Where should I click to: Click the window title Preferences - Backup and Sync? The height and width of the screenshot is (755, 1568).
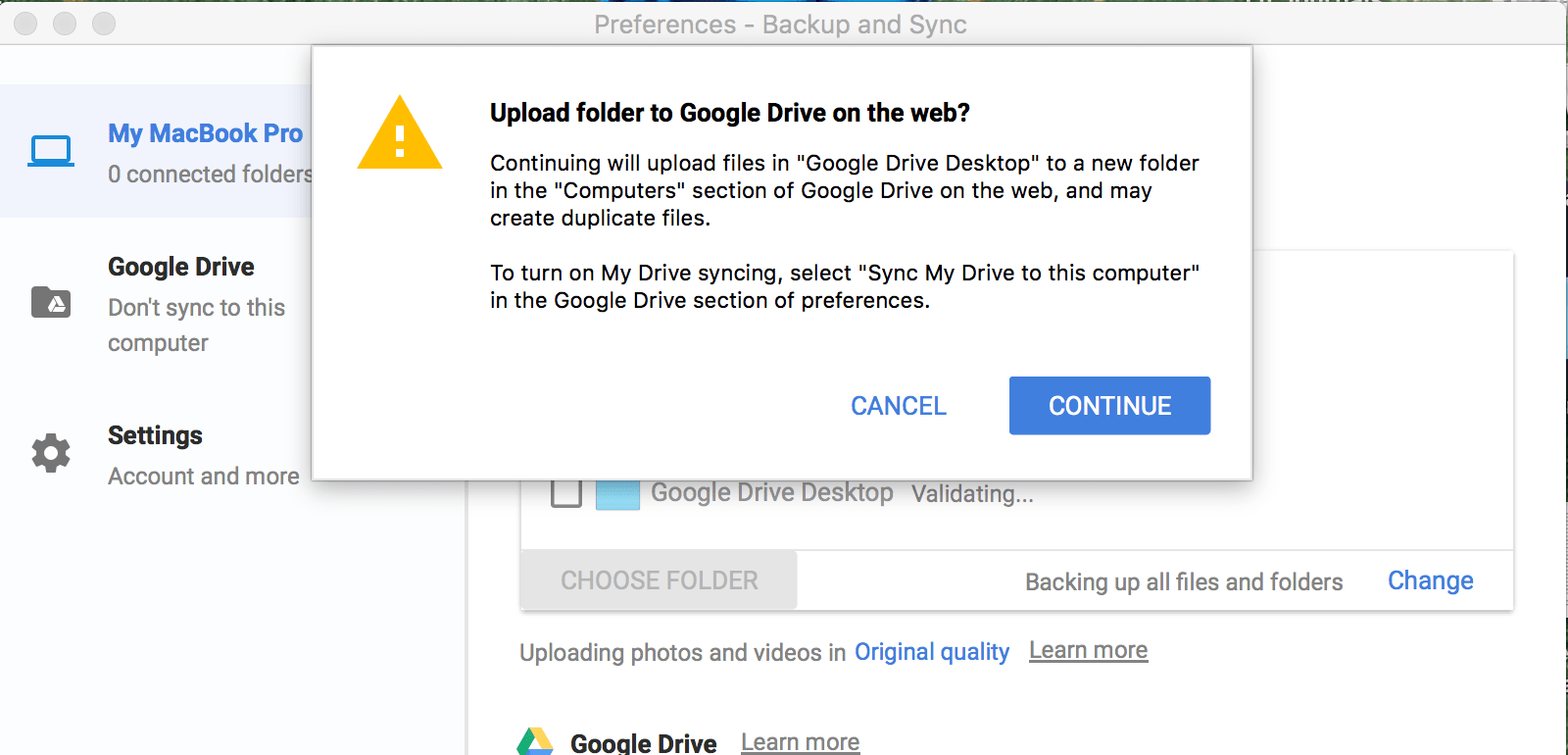pyautogui.click(x=780, y=24)
